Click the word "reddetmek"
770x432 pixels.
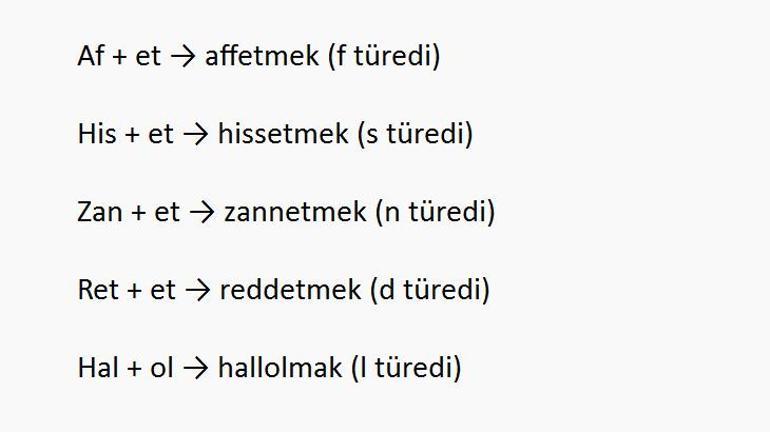pos(289,290)
